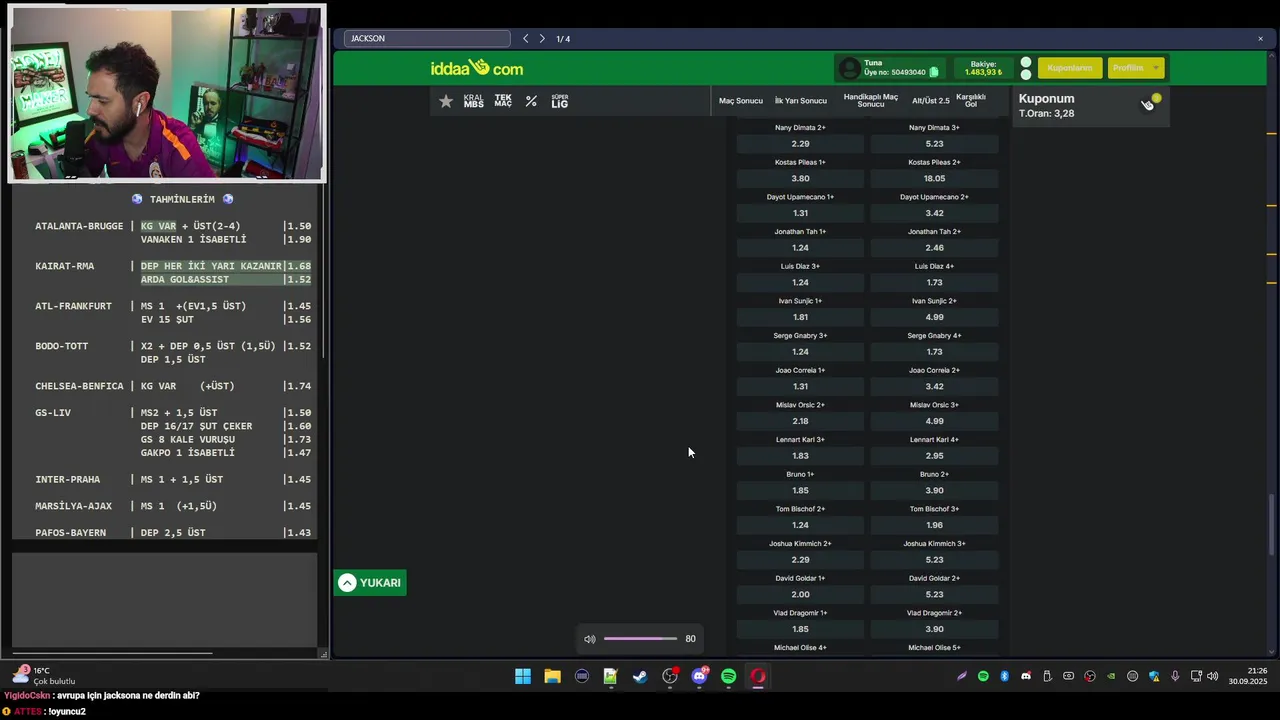Click the Bluetooth tray icon
The height and width of the screenshot is (720, 1280).
coord(1005,677)
